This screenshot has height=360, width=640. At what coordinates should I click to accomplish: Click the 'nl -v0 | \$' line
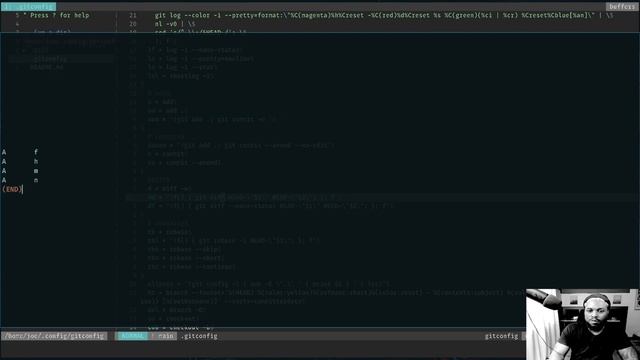tap(175, 24)
